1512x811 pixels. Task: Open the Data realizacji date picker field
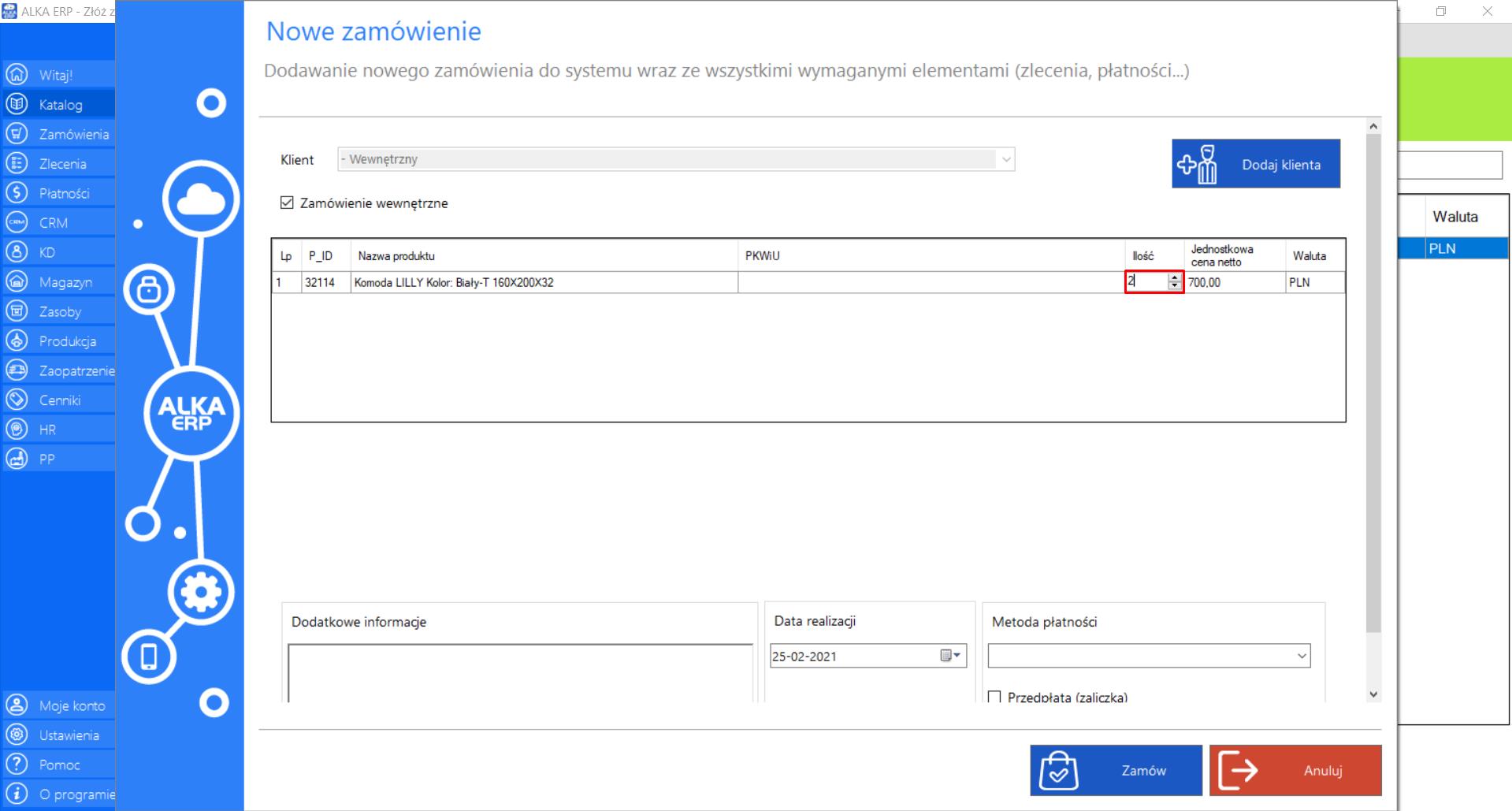point(868,656)
